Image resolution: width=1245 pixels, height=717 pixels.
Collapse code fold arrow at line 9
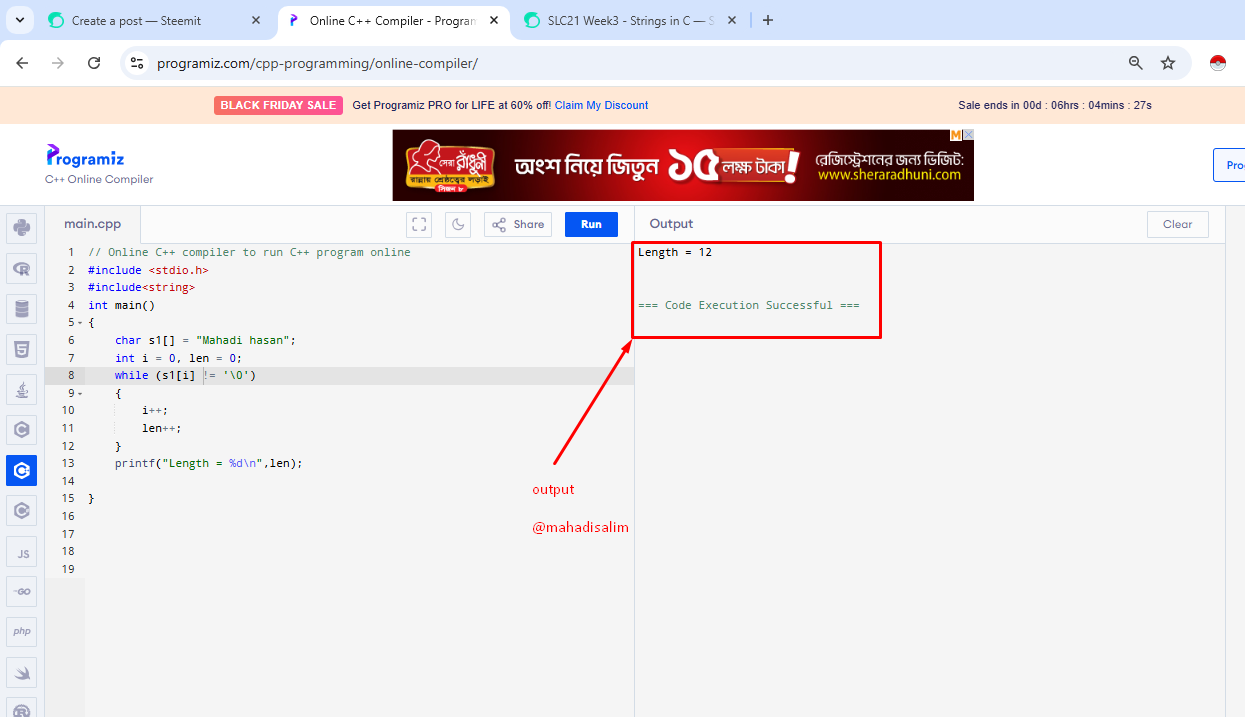[x=80, y=393]
